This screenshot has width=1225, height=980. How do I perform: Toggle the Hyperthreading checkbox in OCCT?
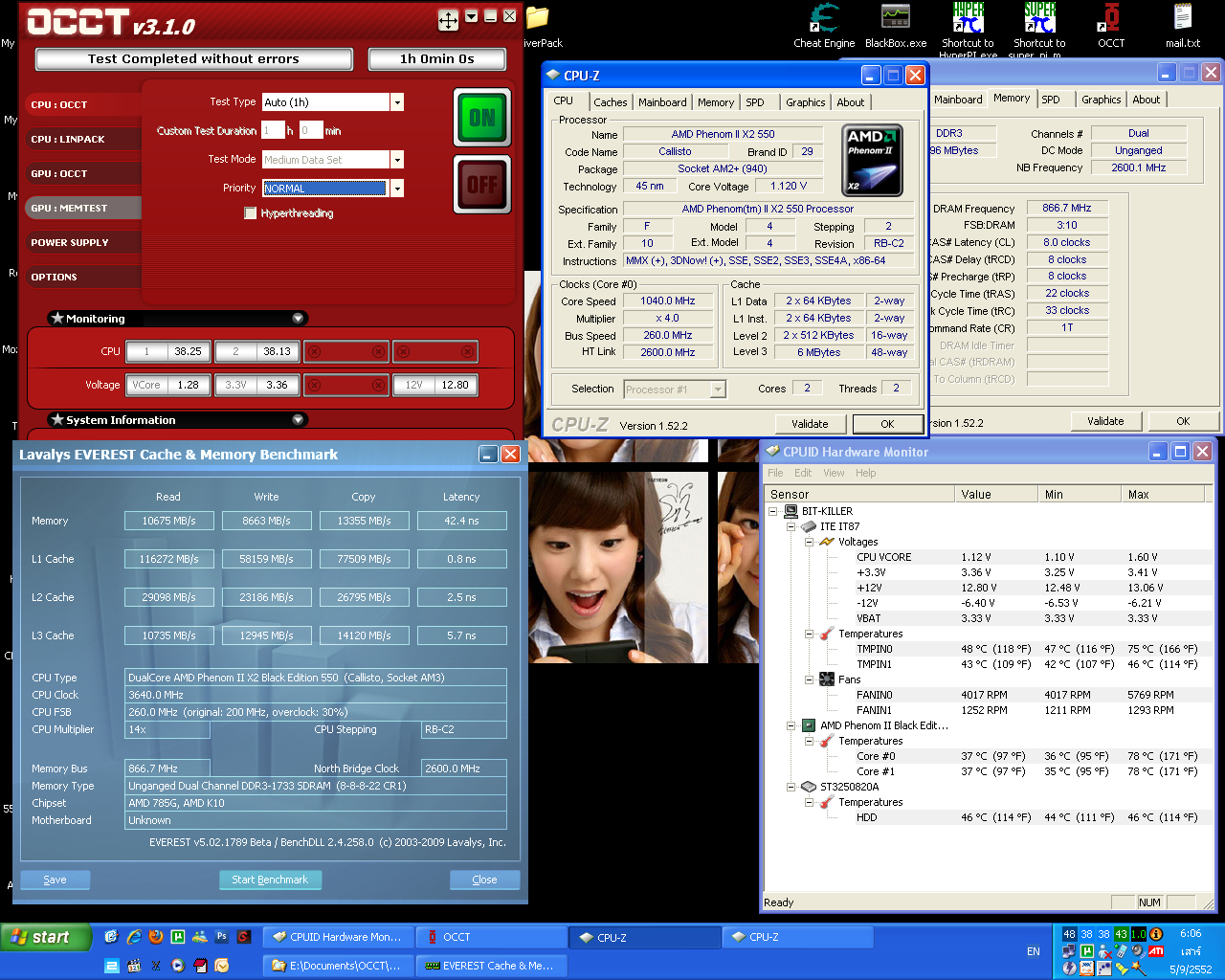[x=251, y=213]
